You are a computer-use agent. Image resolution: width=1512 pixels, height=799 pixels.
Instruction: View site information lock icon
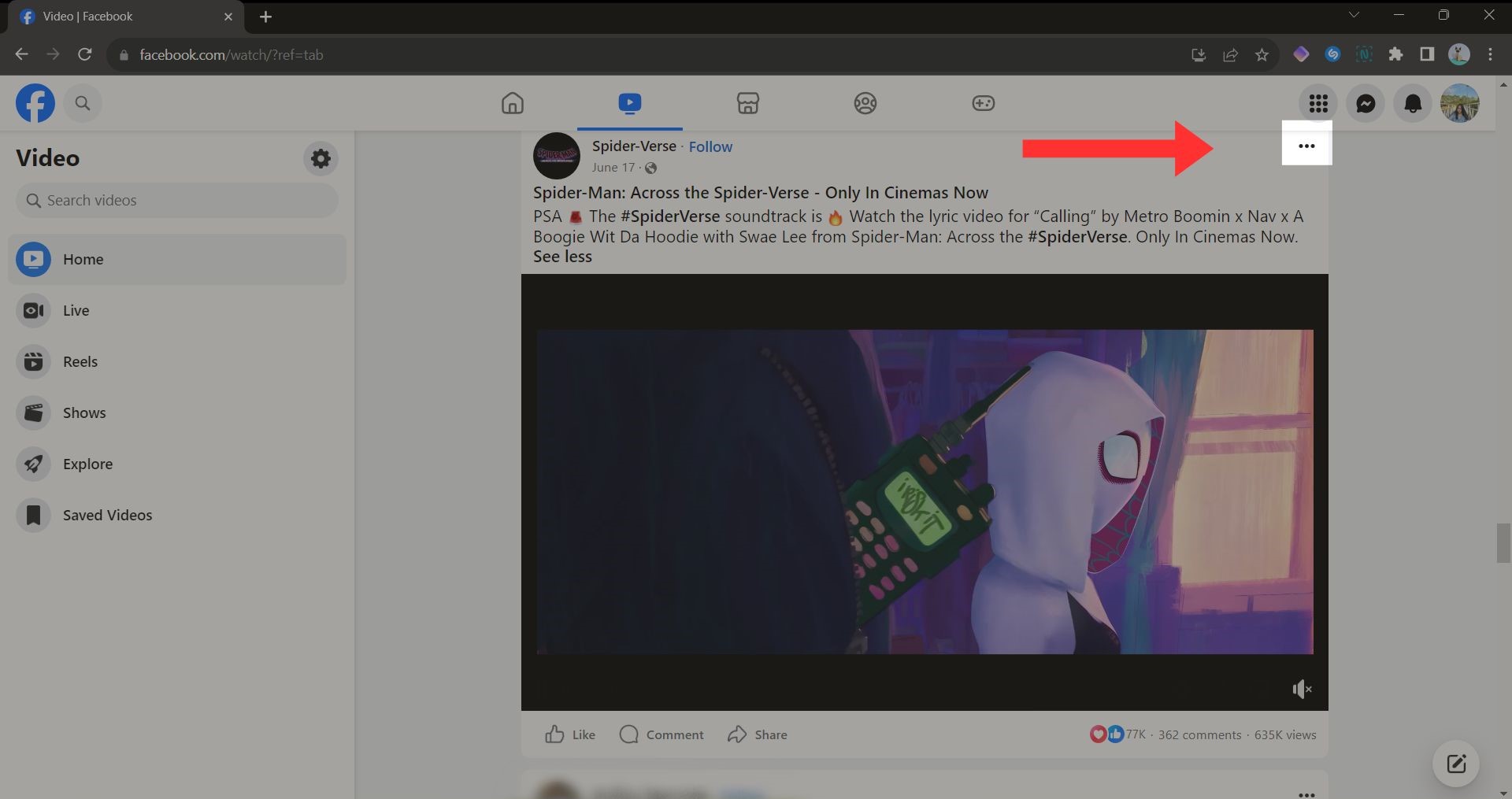click(x=123, y=55)
